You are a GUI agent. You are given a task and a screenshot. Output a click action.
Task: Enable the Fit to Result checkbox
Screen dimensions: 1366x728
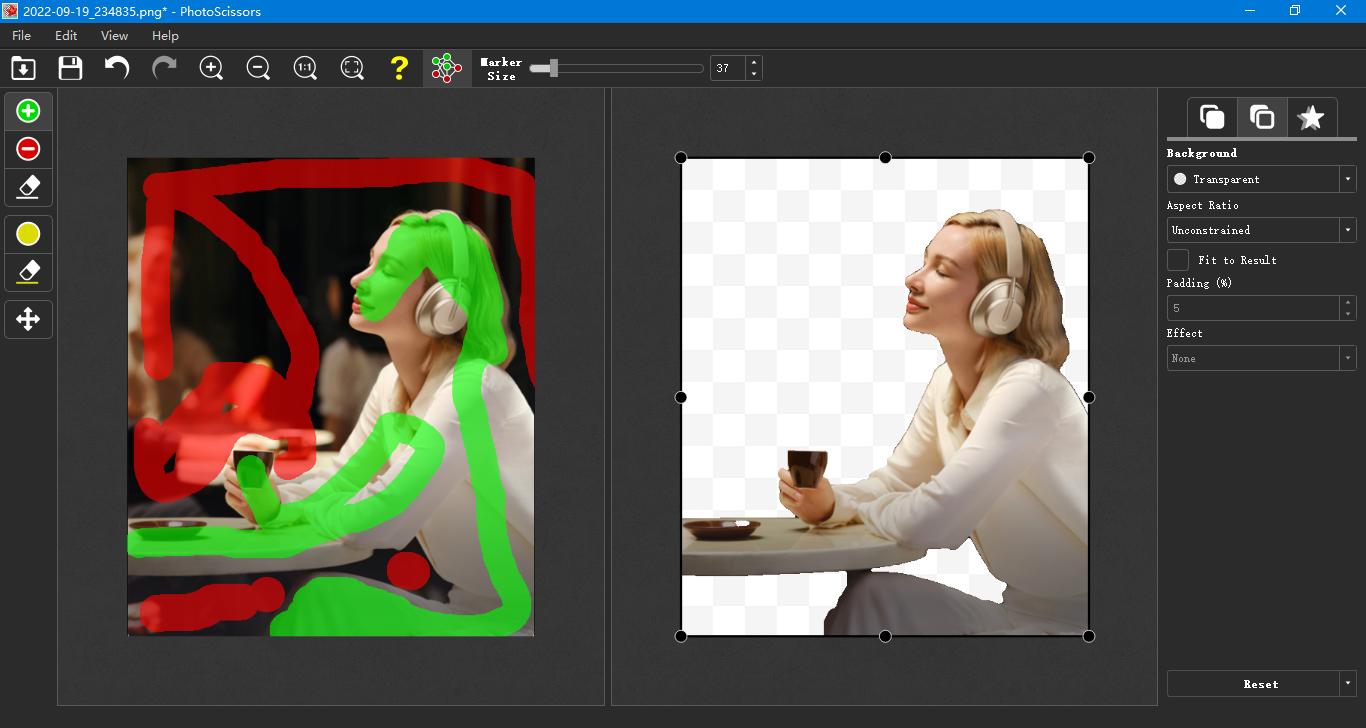point(1176,260)
